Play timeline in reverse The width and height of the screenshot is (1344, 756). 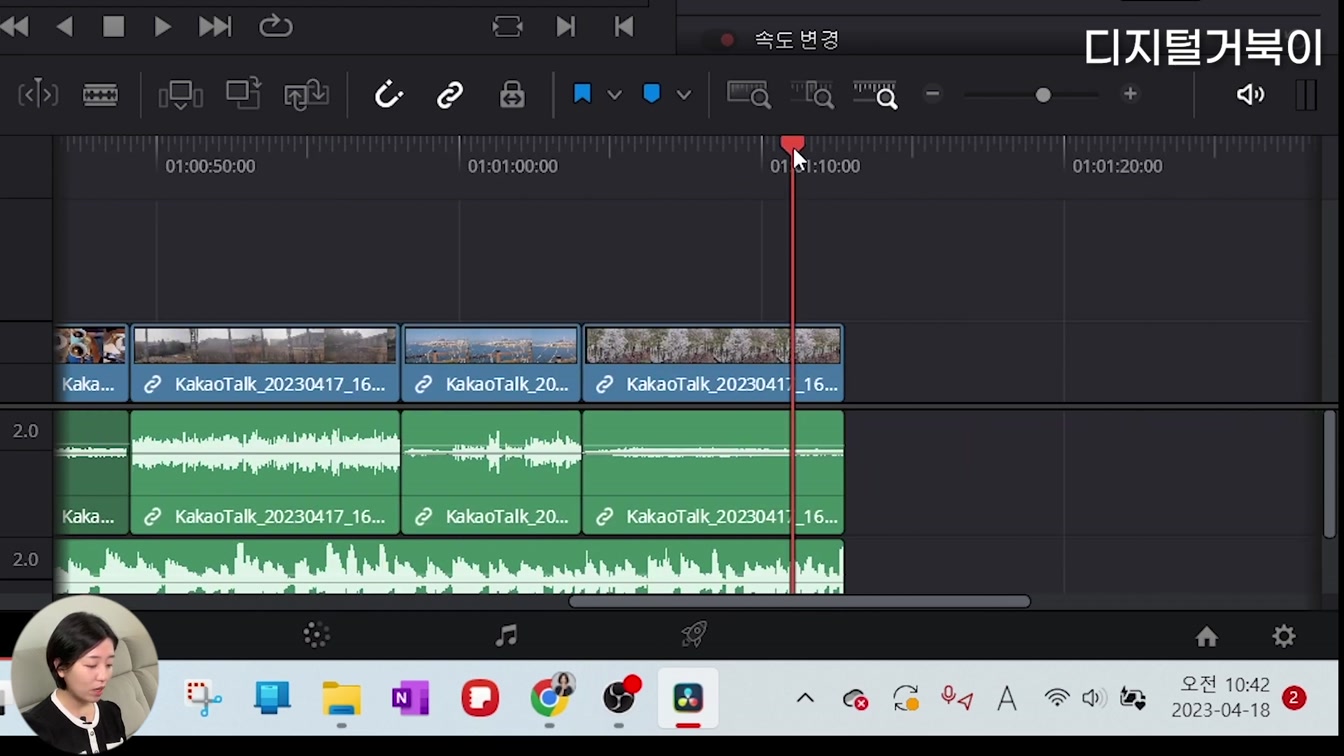point(64,27)
